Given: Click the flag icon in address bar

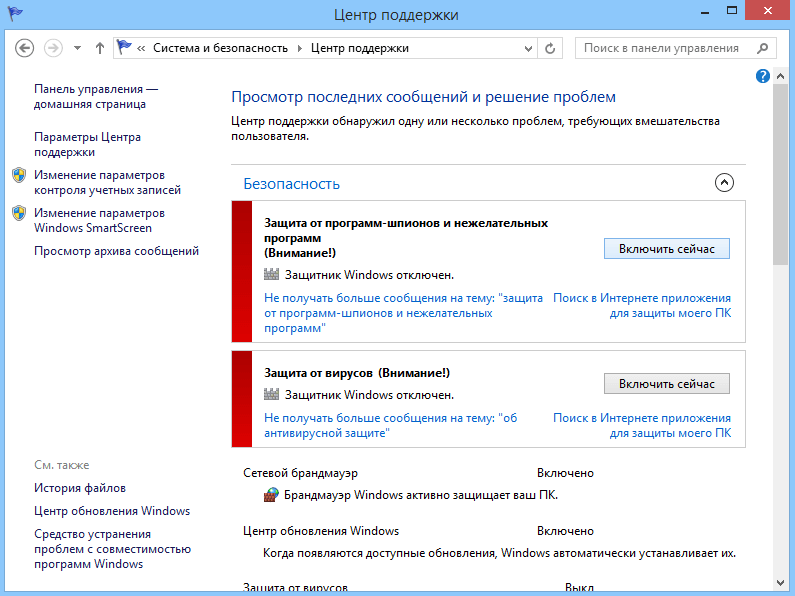Looking at the screenshot, I should tap(124, 48).
